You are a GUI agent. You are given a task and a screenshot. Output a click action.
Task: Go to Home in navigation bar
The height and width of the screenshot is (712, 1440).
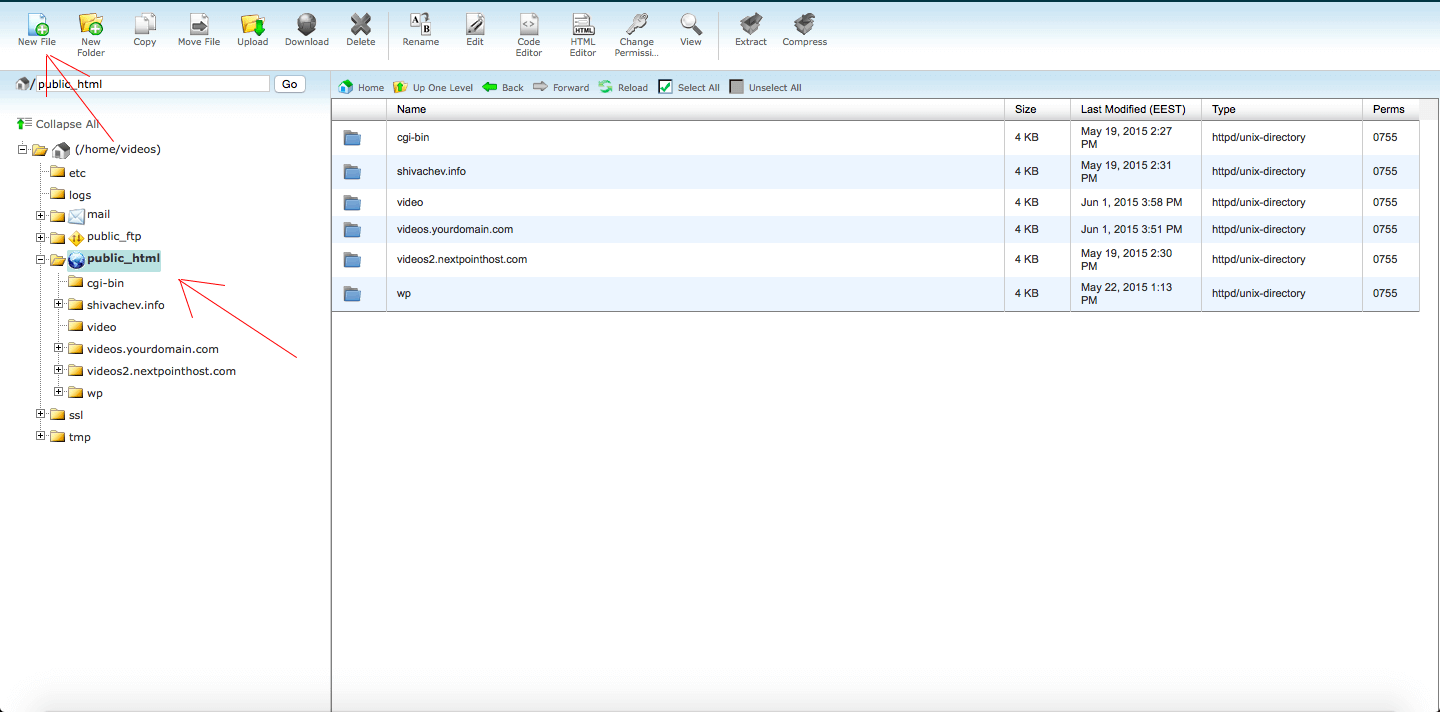coord(361,87)
